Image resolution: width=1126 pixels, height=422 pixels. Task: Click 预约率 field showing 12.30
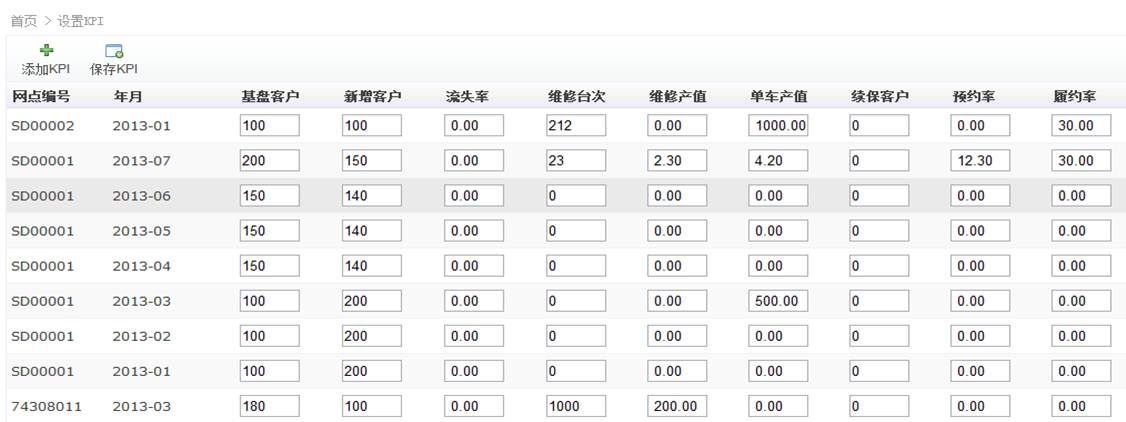click(x=980, y=161)
